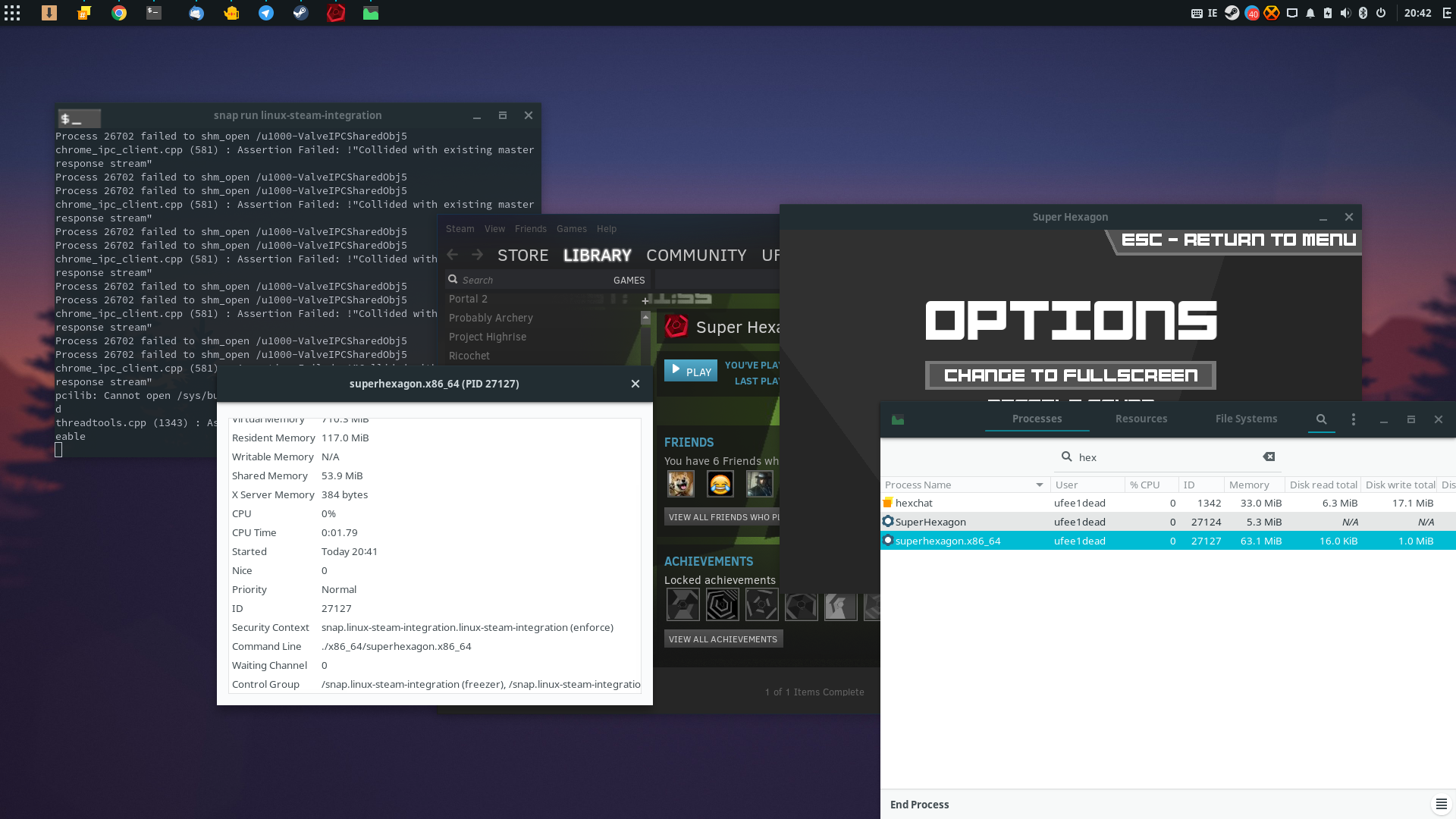Open the Help menu in Steam
The height and width of the screenshot is (819, 1456).
click(x=606, y=228)
